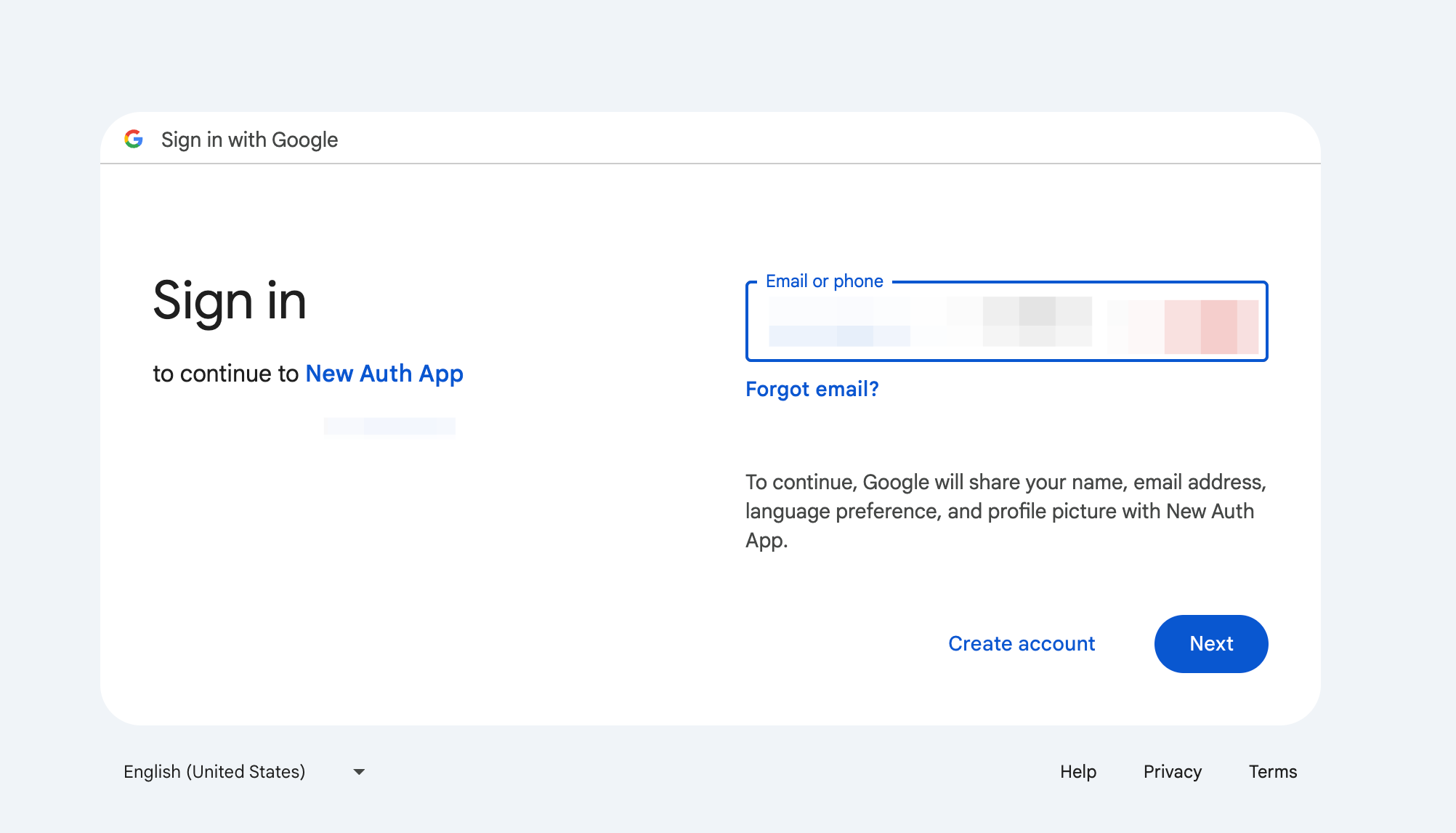This screenshot has height=833, width=1456.
Task: Click the data sharing notice paragraph
Action: pyautogui.click(x=1006, y=511)
